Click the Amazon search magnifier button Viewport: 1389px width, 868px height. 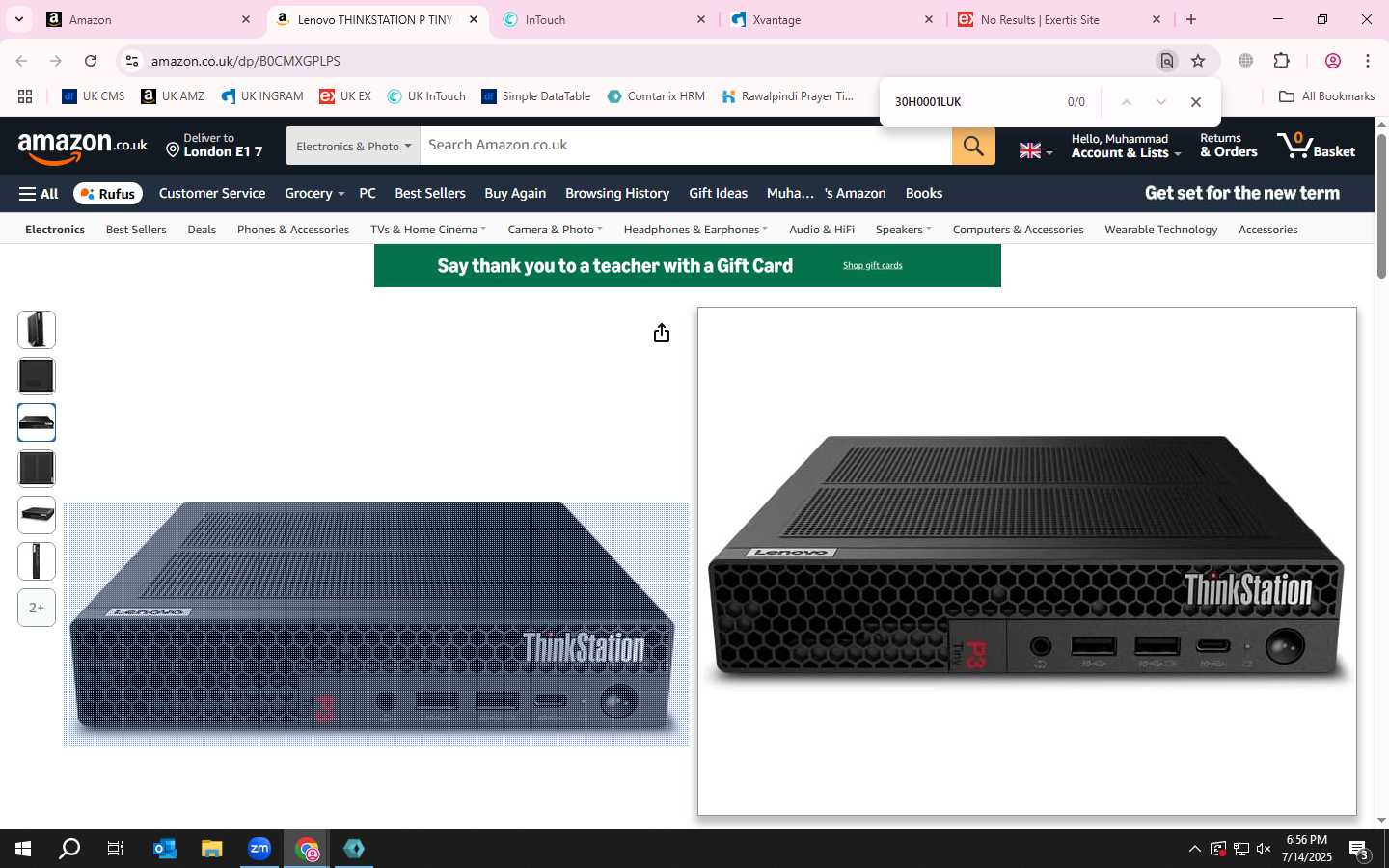[973, 146]
